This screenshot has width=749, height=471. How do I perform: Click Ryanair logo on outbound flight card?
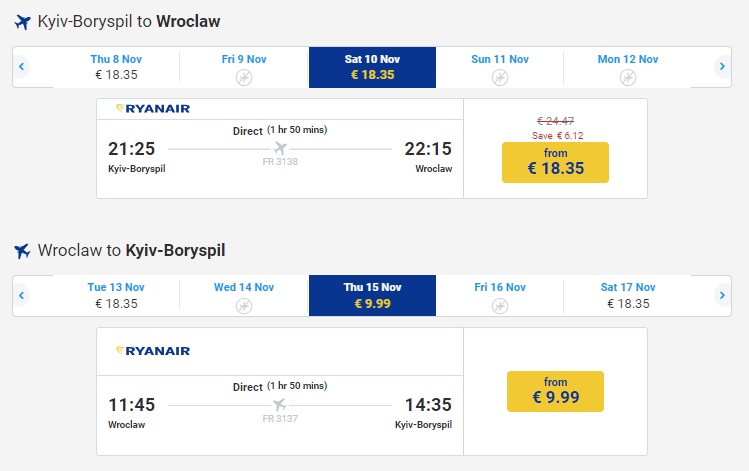pyautogui.click(x=152, y=108)
